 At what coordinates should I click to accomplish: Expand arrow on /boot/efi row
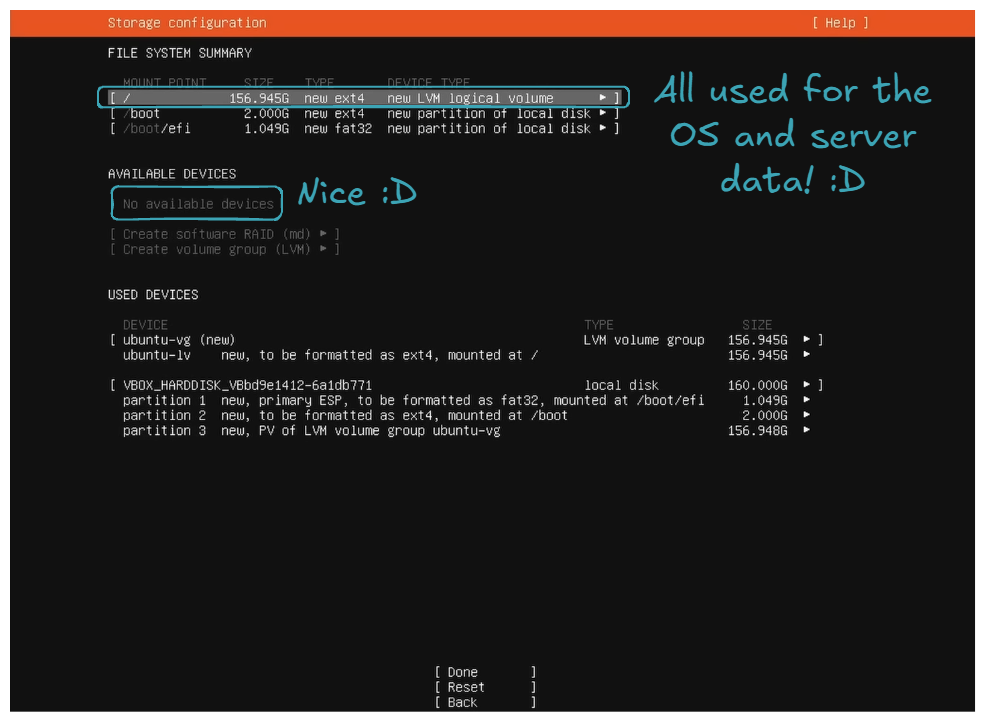(x=602, y=129)
